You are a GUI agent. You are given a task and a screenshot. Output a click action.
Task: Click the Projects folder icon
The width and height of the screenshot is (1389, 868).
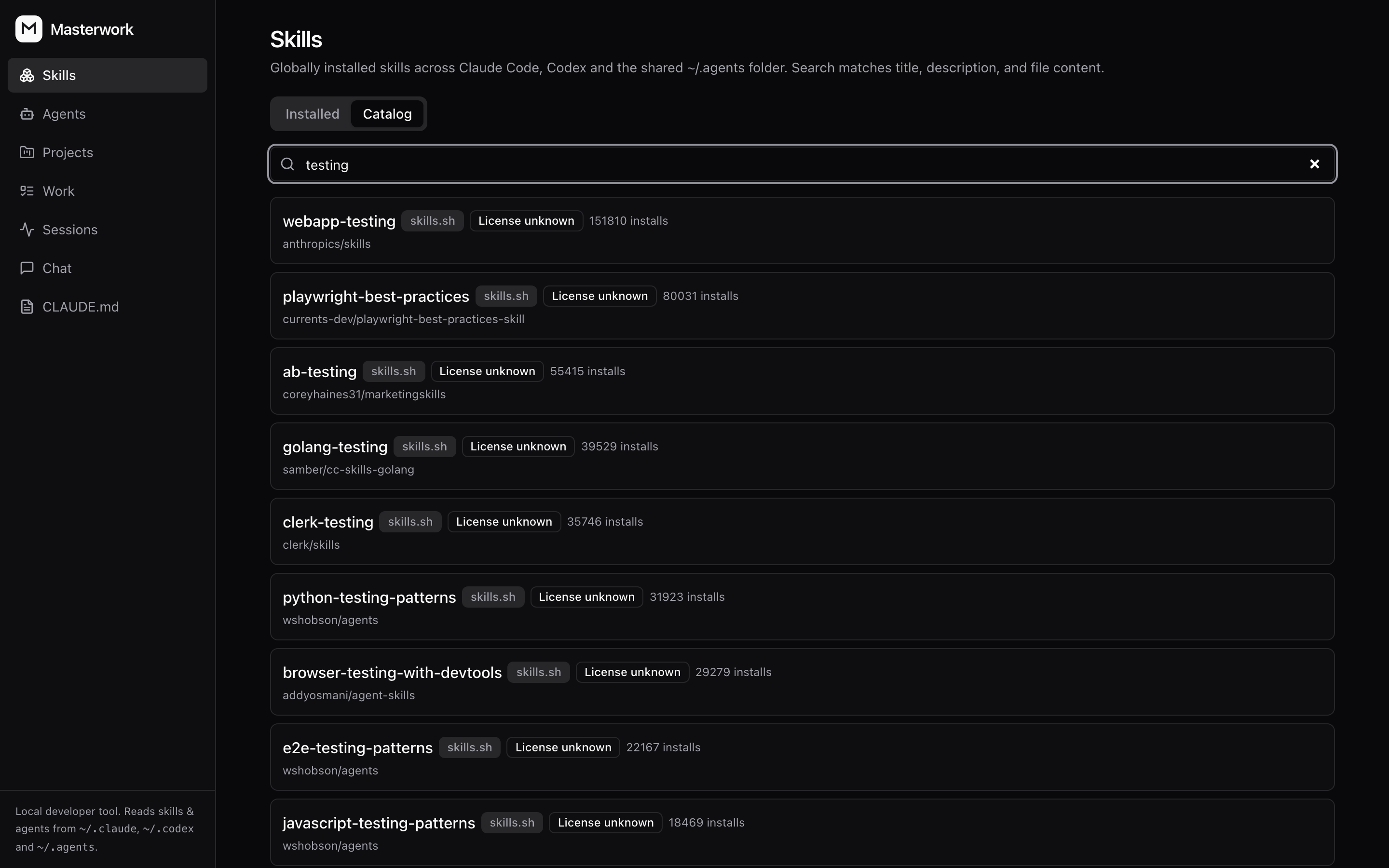(27, 152)
